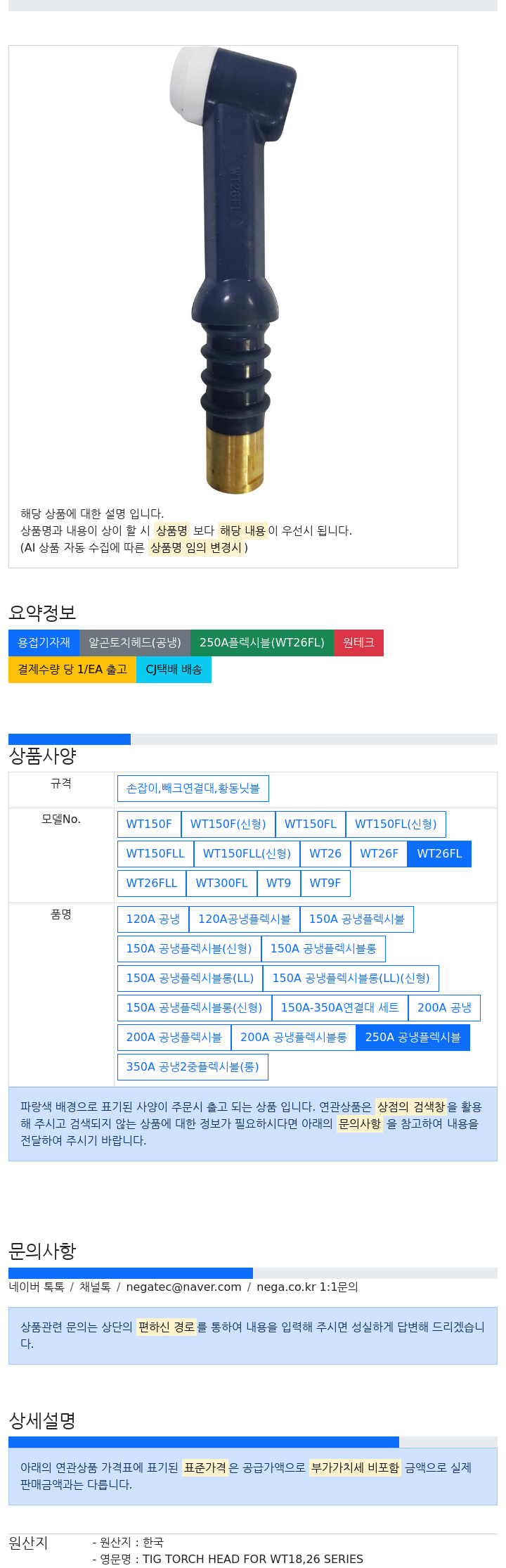
Task: Choose model WT150F
Action: (149, 824)
